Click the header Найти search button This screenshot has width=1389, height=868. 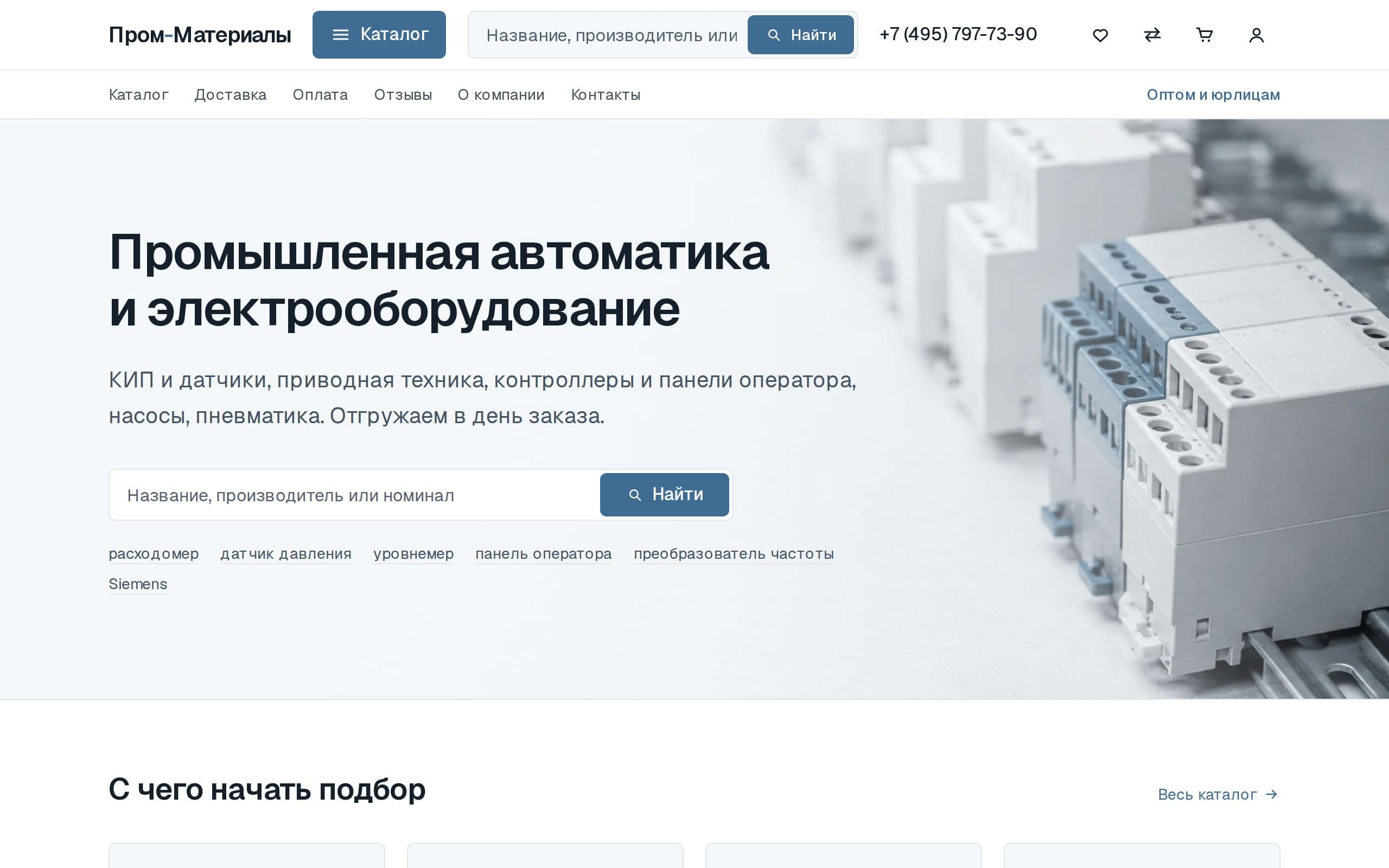(801, 35)
